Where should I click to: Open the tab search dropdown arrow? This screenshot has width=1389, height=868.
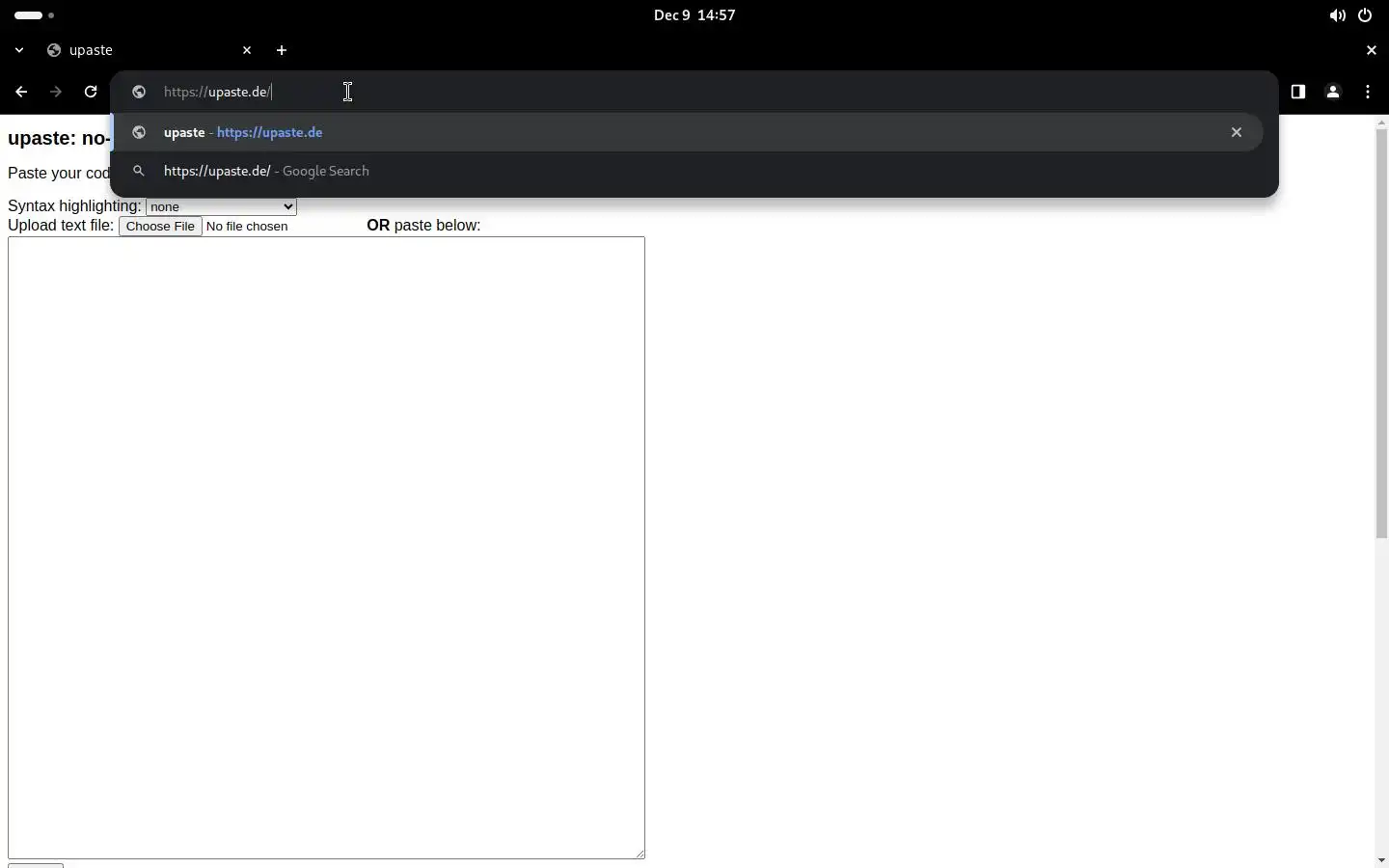19,50
